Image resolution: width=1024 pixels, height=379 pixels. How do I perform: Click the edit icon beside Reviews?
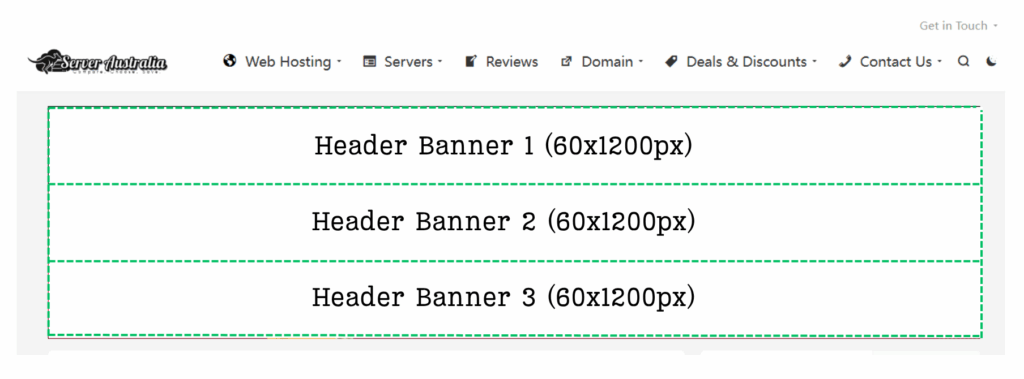point(471,61)
